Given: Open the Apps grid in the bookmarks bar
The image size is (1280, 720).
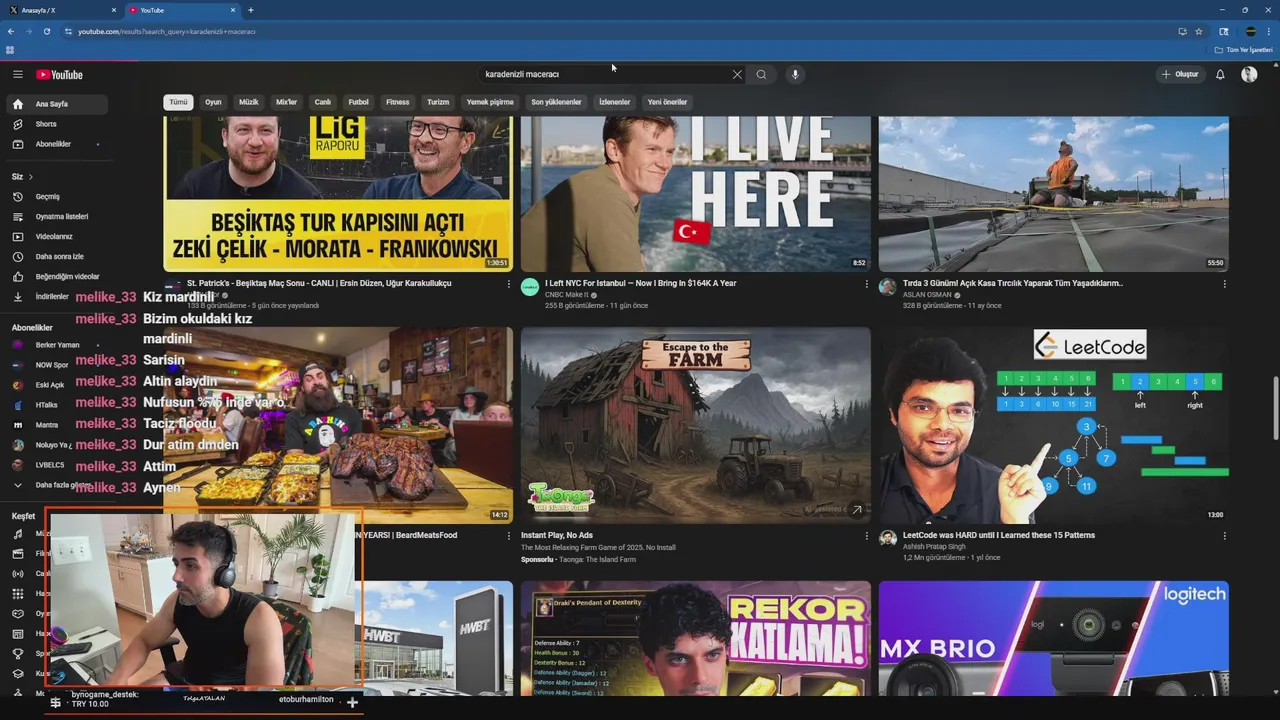Looking at the screenshot, I should tap(10, 50).
